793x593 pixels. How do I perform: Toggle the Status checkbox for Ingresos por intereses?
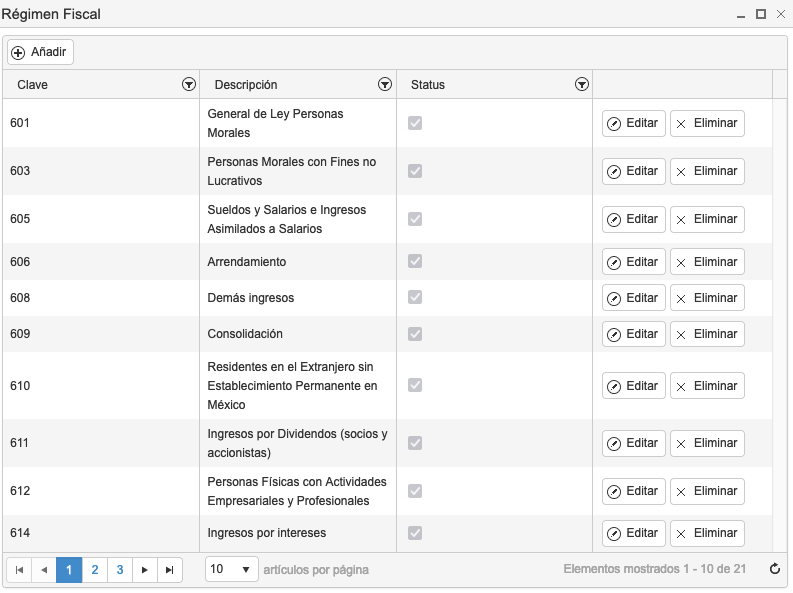click(415, 533)
